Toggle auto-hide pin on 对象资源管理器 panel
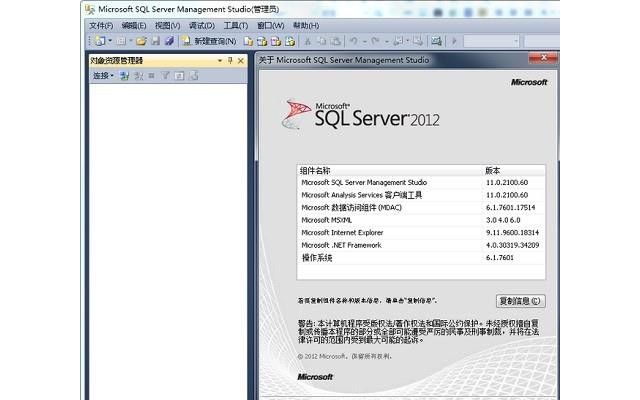 (x=230, y=61)
